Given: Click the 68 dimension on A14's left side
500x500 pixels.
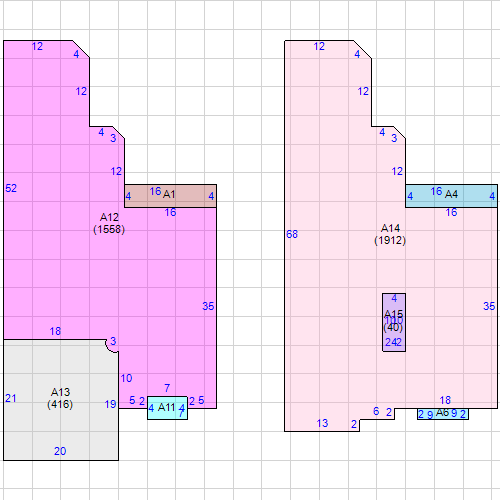Looking at the screenshot, I should [x=292, y=234].
